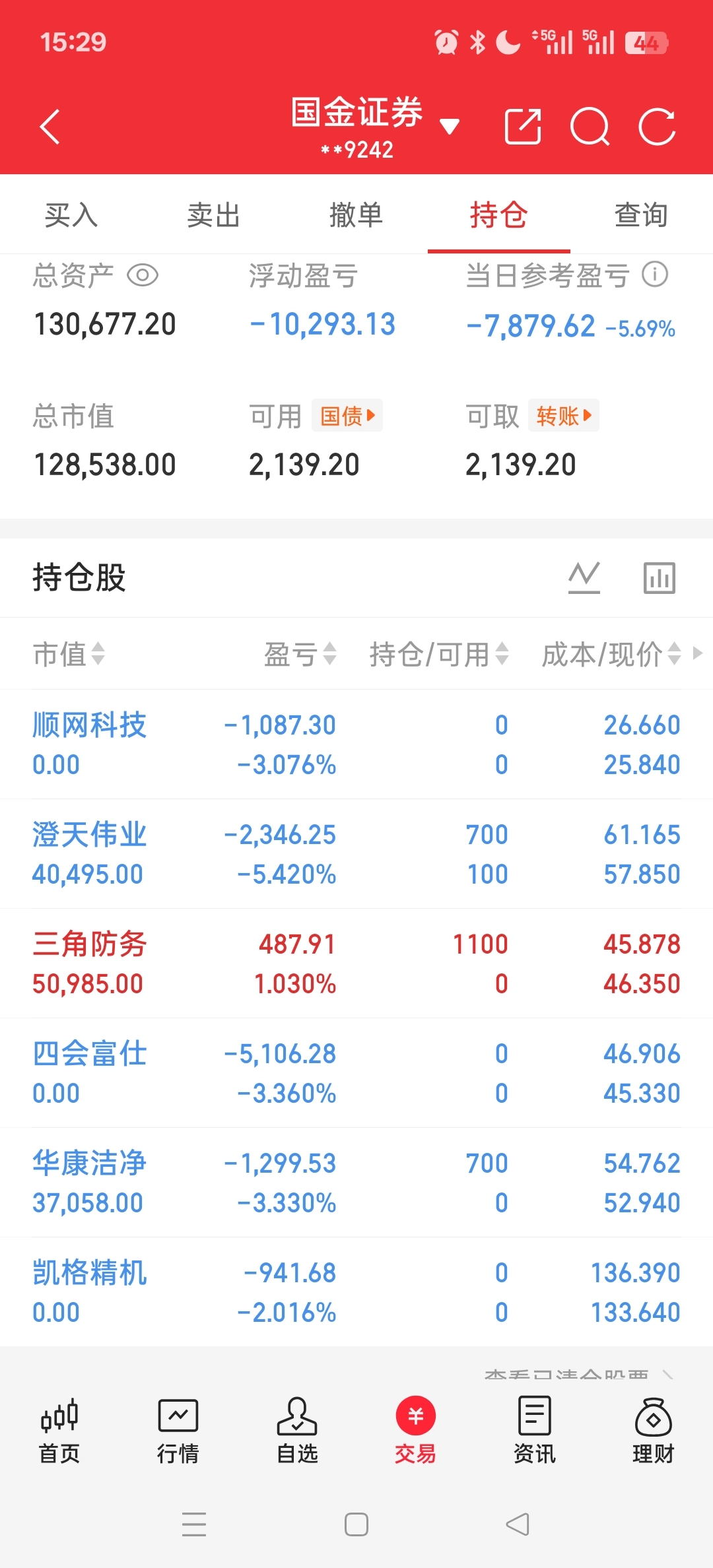The image size is (713, 1568).
Task: Switch to the 买入 tab
Action: [x=71, y=215]
